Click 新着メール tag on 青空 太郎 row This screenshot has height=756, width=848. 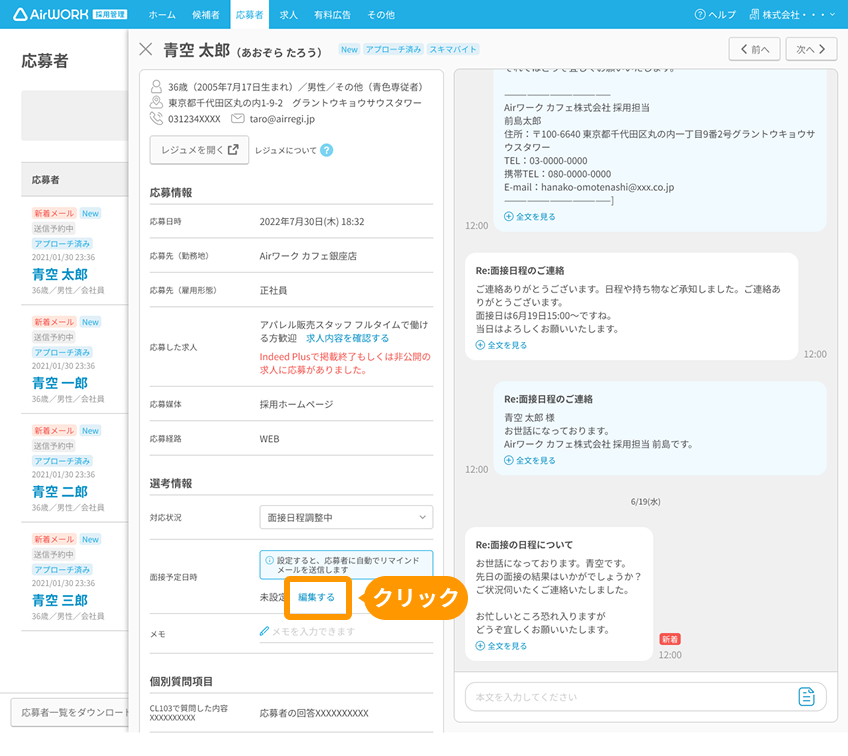click(x=54, y=213)
